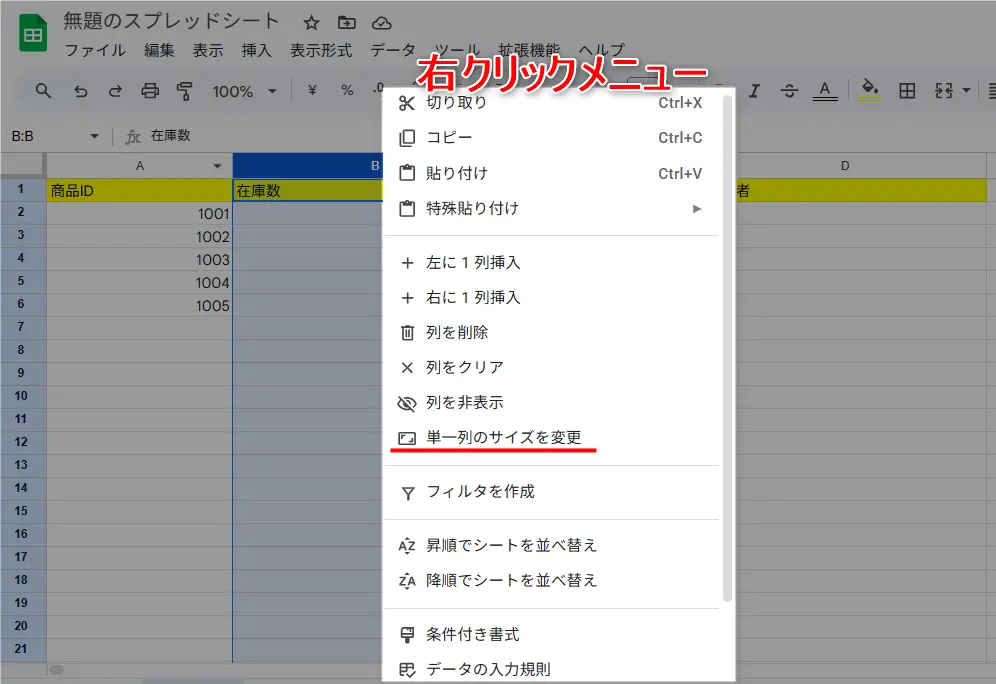Click the print icon in toolbar
The width and height of the screenshot is (996, 684).
click(x=150, y=91)
